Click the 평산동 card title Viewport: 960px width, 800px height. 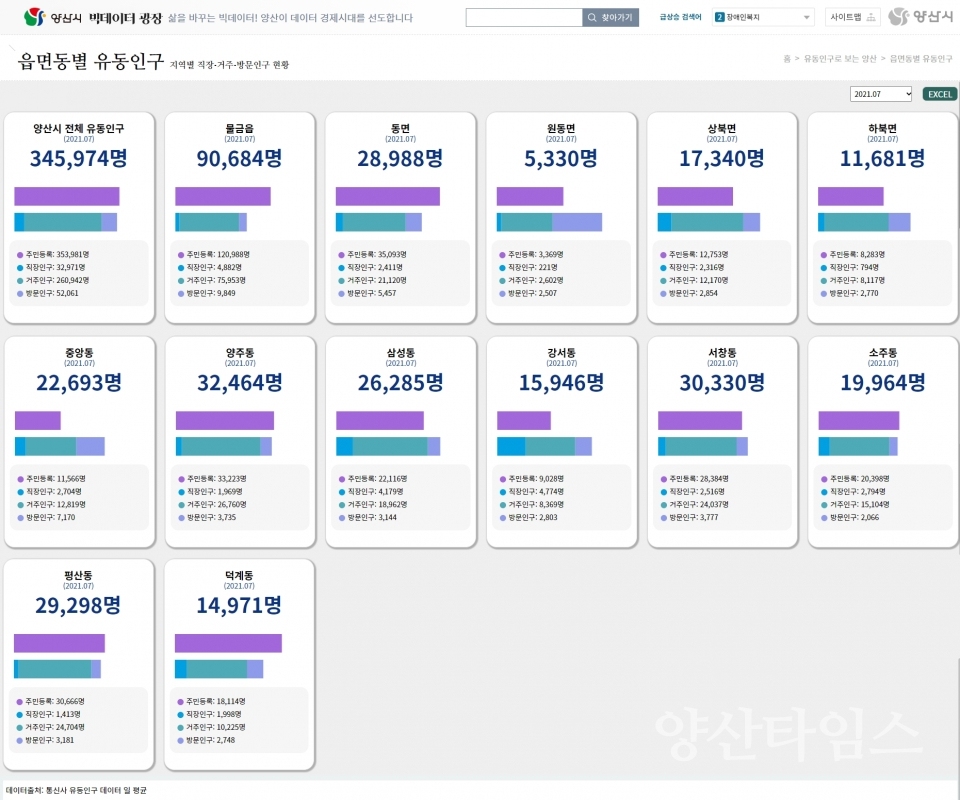[x=78, y=575]
